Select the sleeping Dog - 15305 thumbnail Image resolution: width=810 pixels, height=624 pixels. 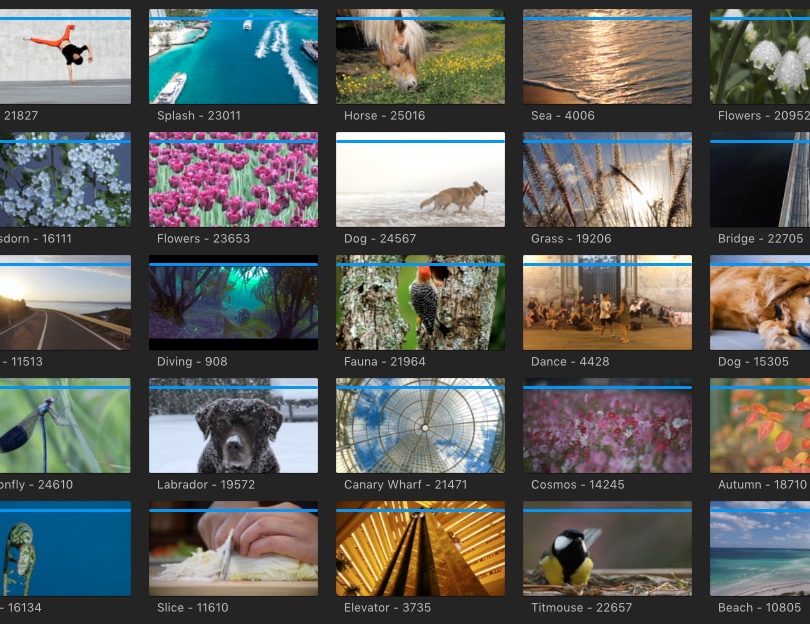click(760, 304)
